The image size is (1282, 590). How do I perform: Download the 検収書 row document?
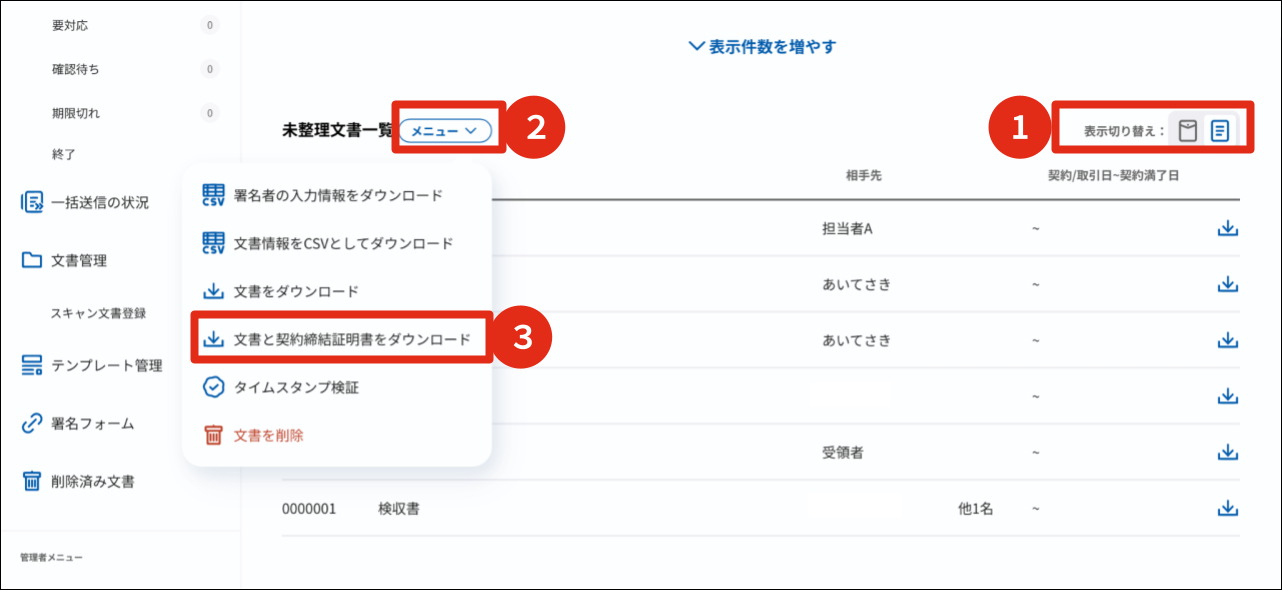click(1228, 509)
